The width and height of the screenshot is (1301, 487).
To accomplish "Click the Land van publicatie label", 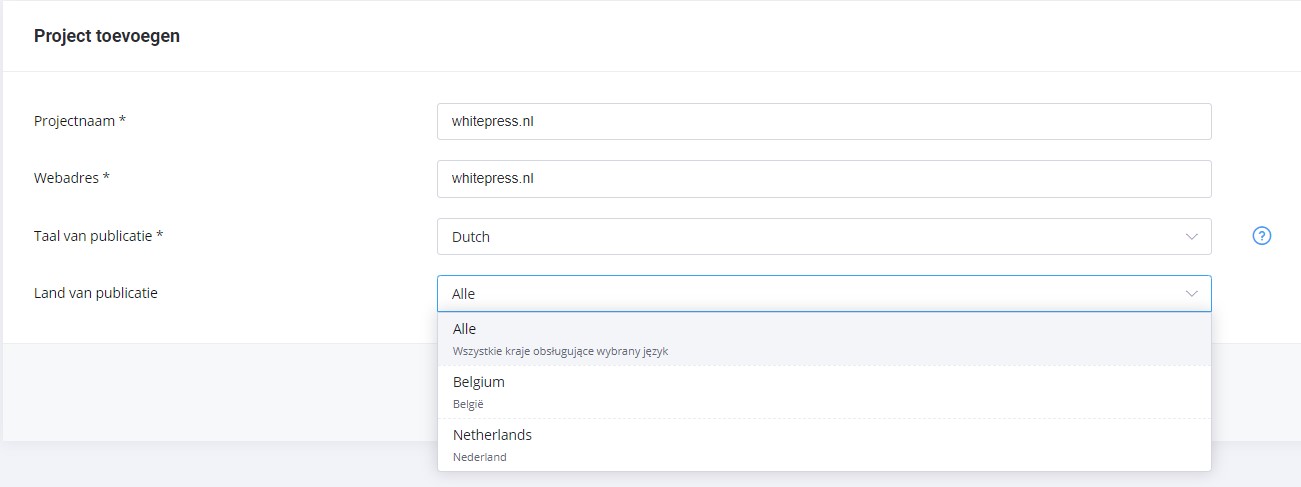I will 96,294.
